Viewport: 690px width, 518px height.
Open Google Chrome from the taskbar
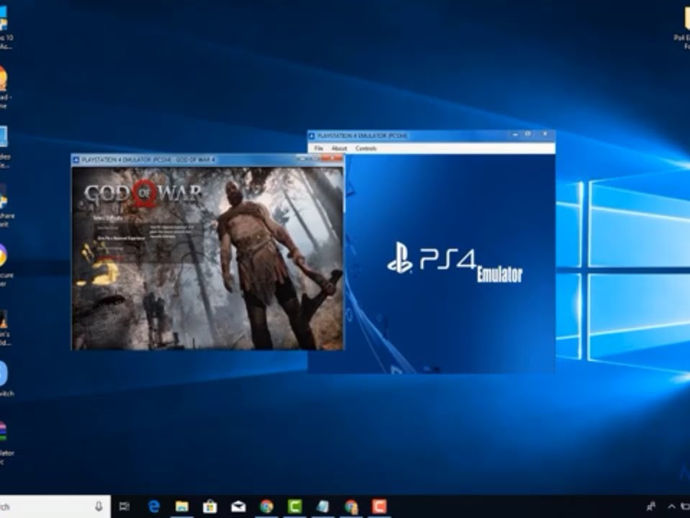(266, 507)
